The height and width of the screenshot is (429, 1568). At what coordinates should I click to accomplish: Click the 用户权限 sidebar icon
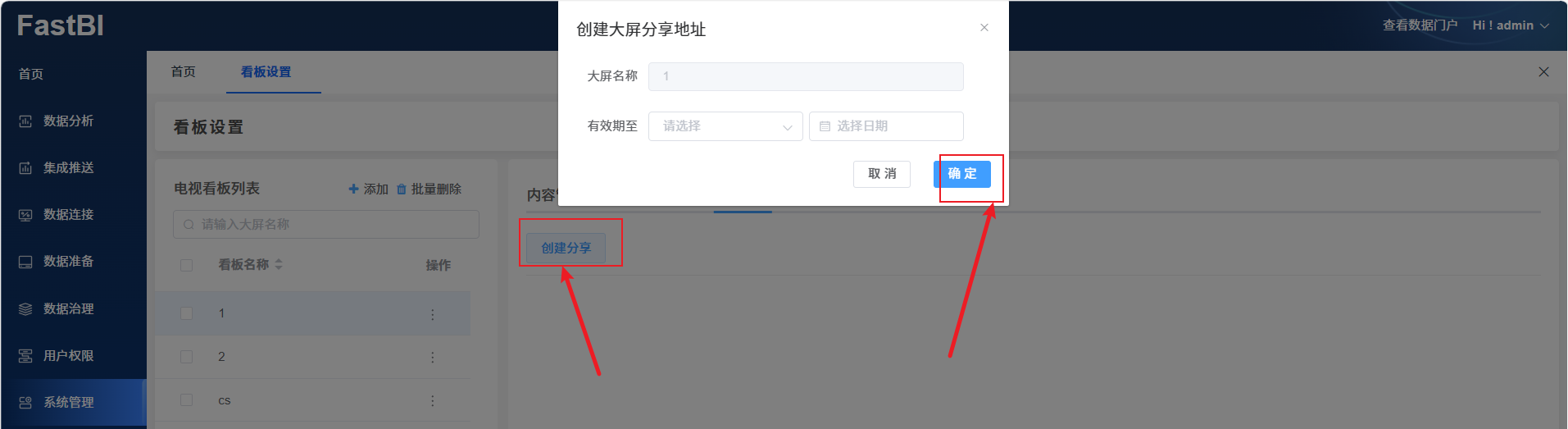pos(25,356)
